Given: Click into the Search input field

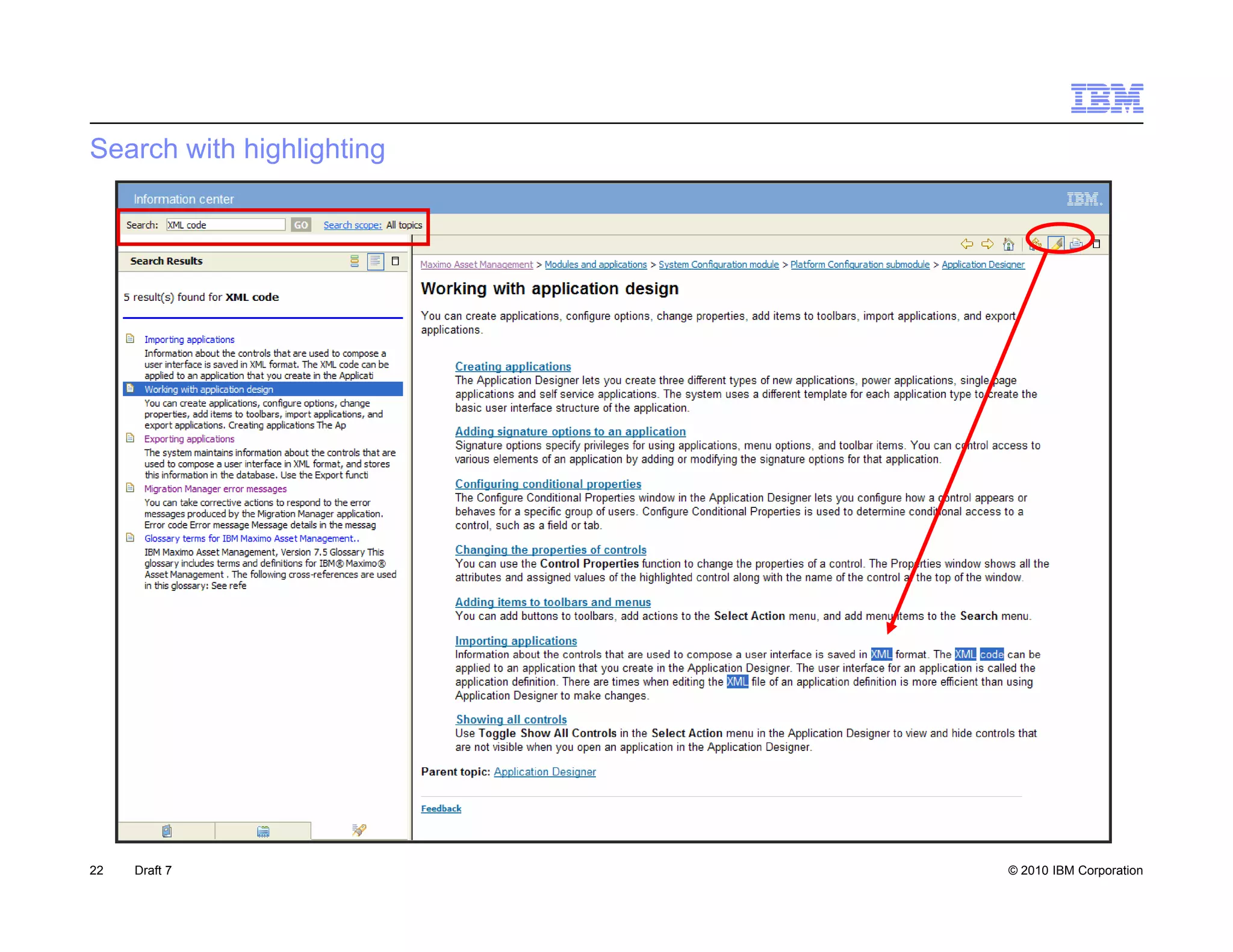Looking at the screenshot, I should coord(226,225).
